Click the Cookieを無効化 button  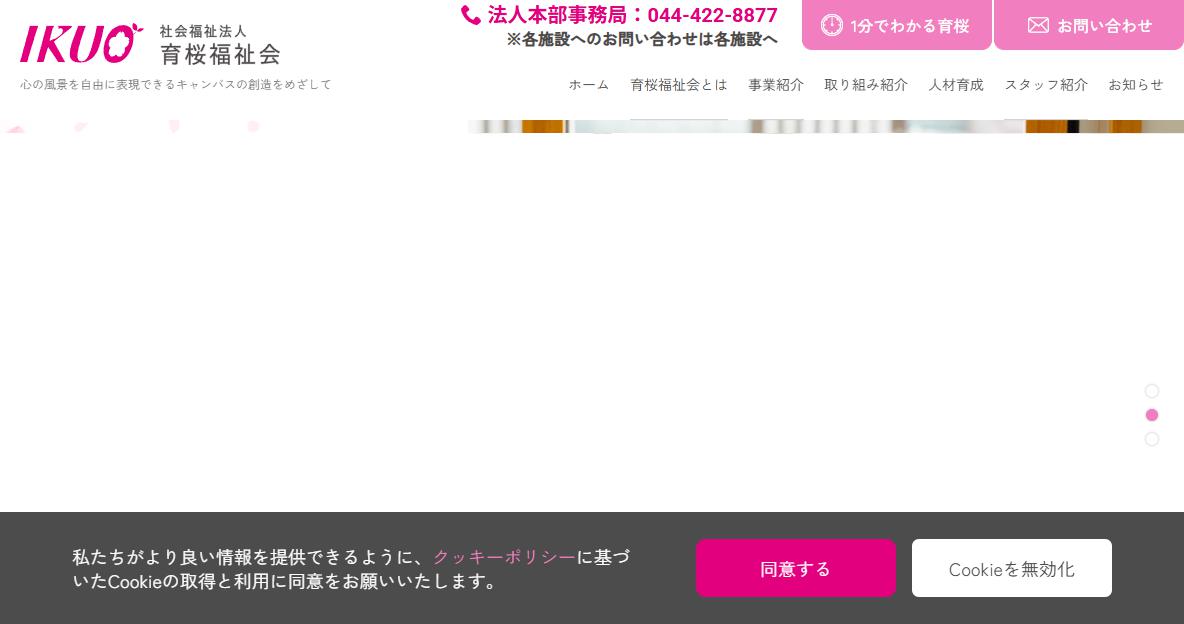(x=1011, y=568)
